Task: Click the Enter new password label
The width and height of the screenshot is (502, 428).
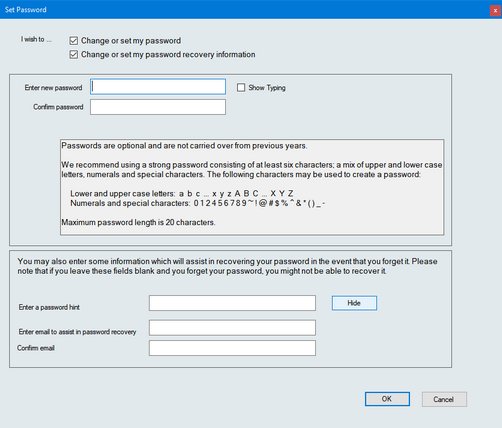Action: pyautogui.click(x=53, y=88)
